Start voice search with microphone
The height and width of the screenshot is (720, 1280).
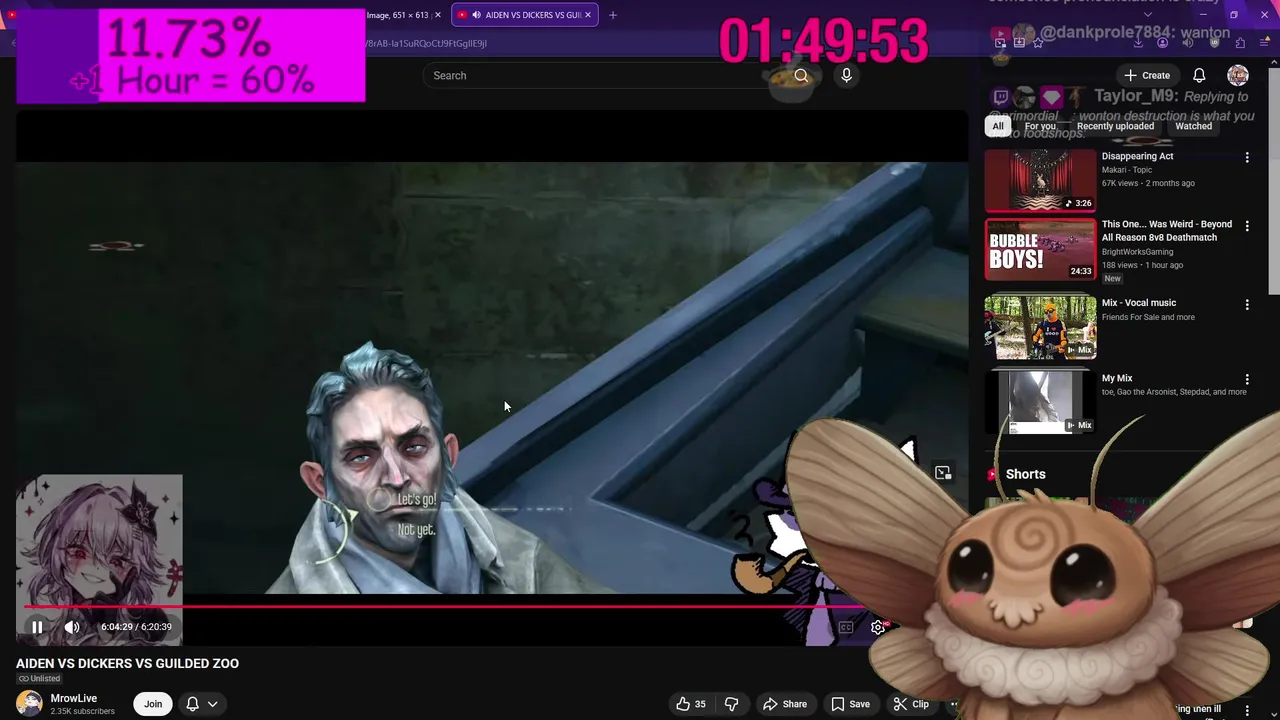(x=846, y=75)
